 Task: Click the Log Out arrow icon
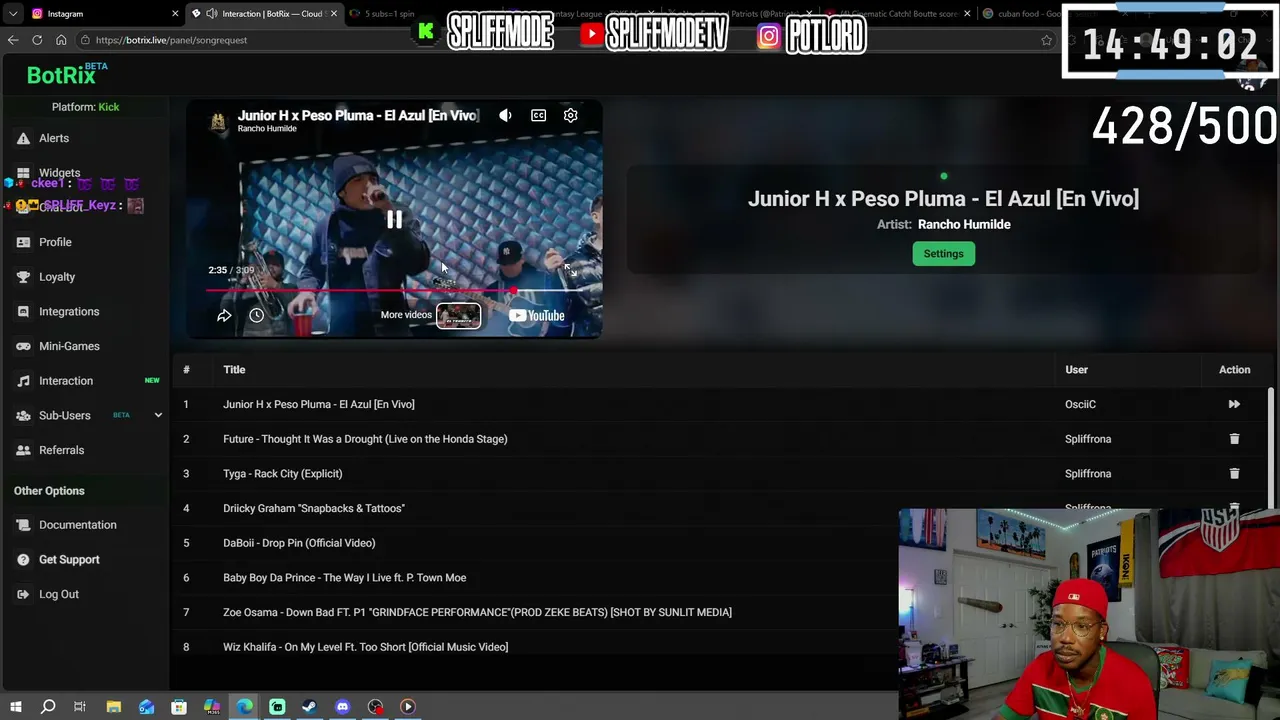click(x=23, y=594)
